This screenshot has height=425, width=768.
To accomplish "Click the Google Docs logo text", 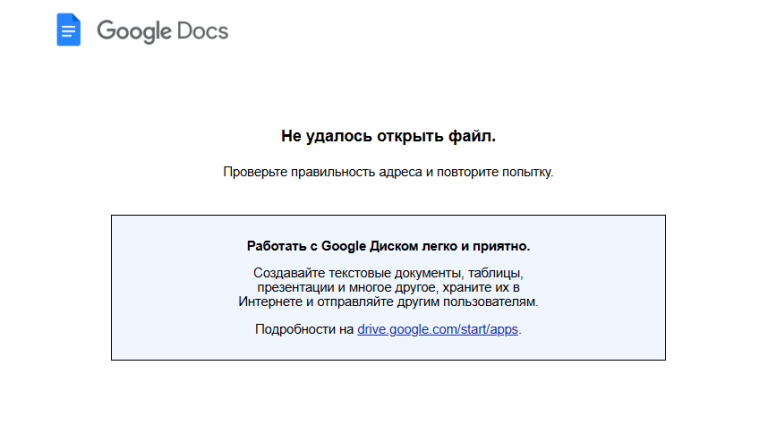I will [163, 31].
